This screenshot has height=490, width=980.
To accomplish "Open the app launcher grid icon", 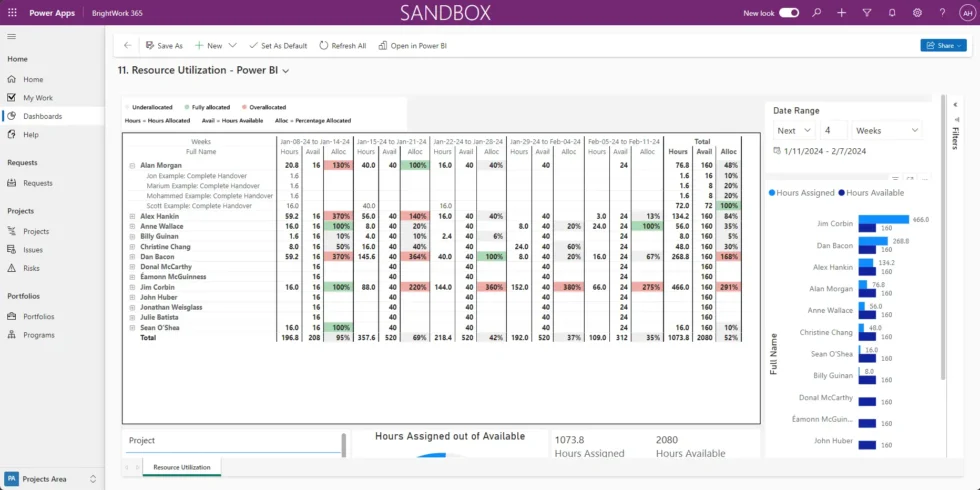I will [11, 12].
